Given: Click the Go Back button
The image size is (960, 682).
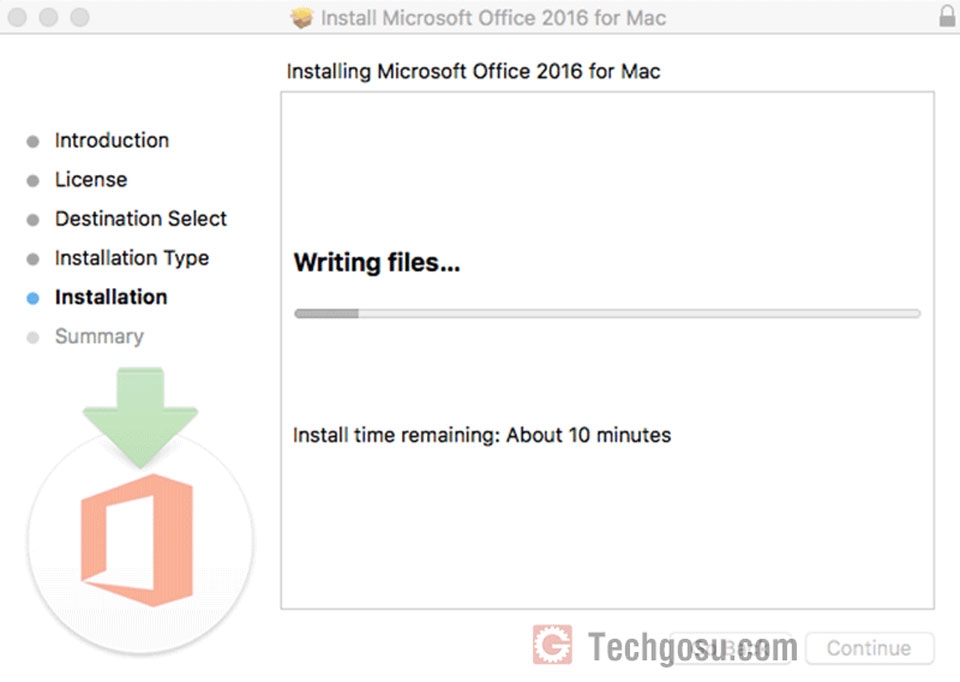Looking at the screenshot, I should (x=730, y=648).
